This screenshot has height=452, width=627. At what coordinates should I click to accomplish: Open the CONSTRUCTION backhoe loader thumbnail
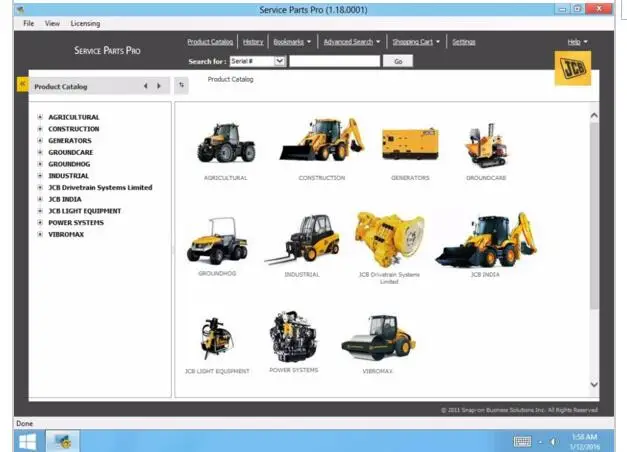[x=322, y=139]
